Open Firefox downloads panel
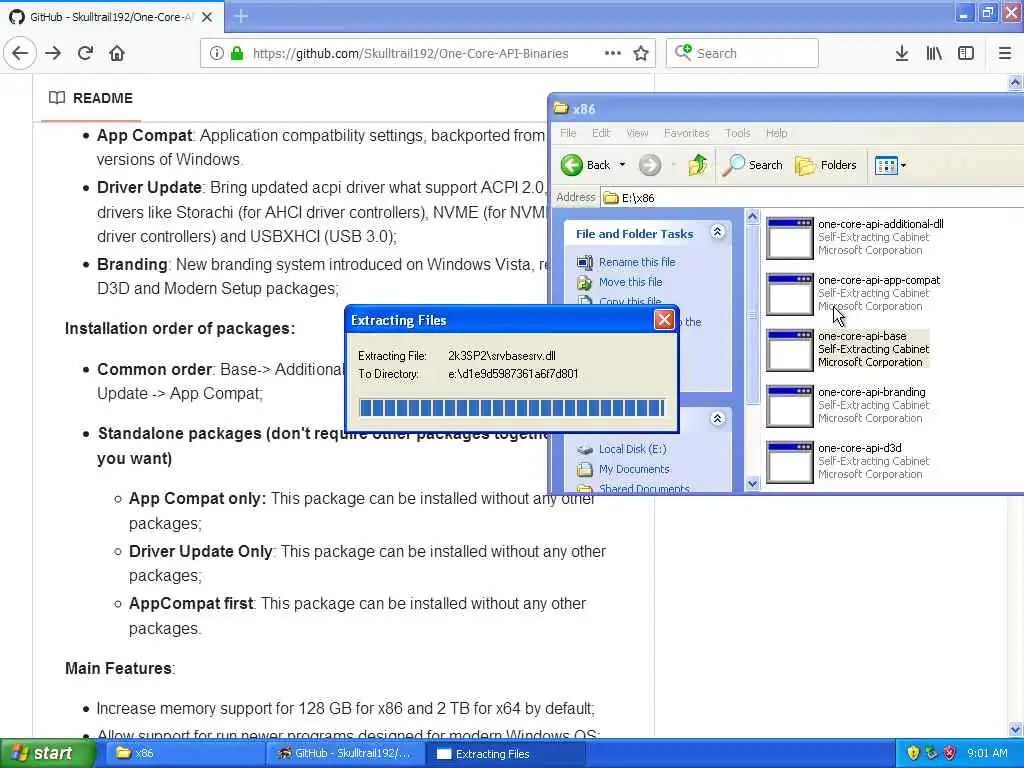 (902, 54)
